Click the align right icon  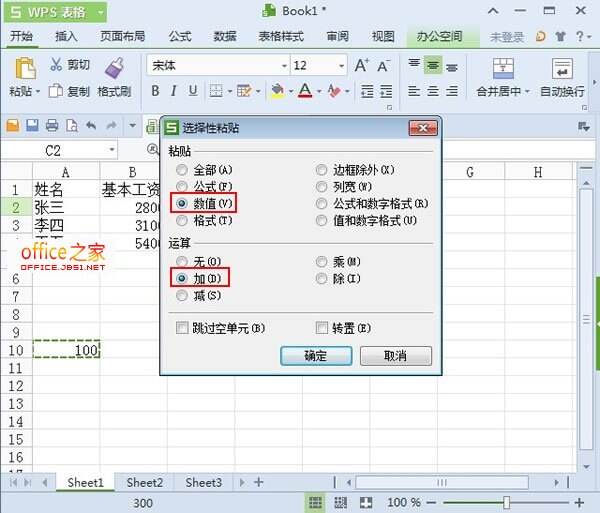point(452,91)
